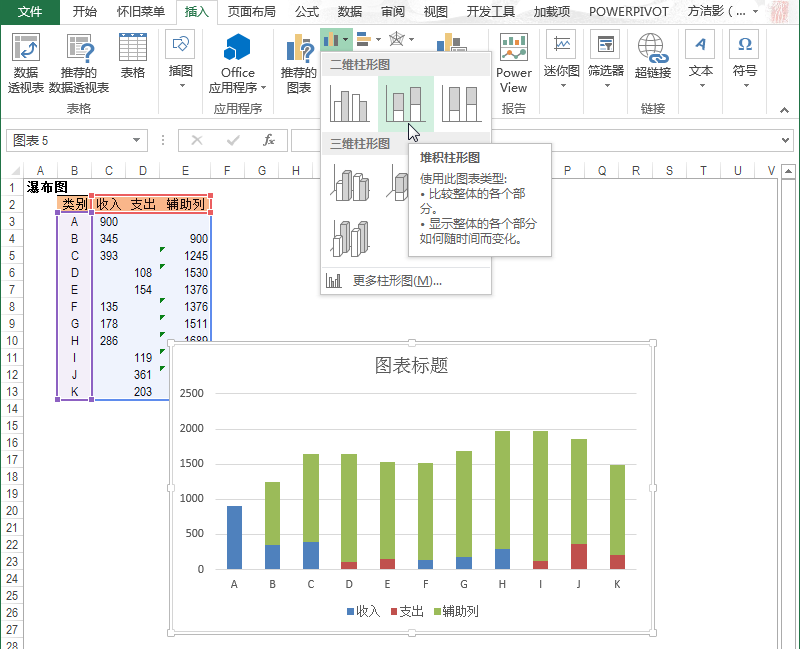Open the radar chart type dropdown
This screenshot has width=800, height=649.
pos(402,39)
